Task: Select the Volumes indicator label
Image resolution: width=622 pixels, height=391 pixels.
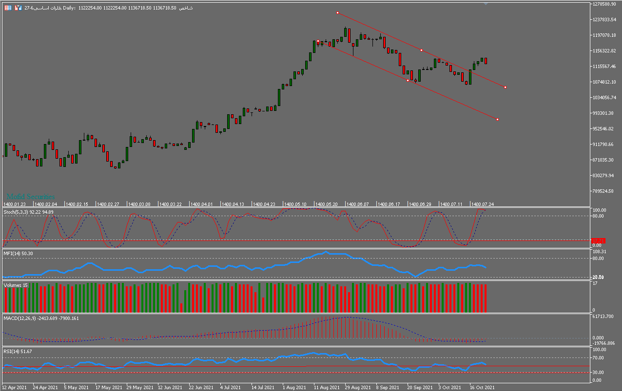Action: [x=16, y=285]
